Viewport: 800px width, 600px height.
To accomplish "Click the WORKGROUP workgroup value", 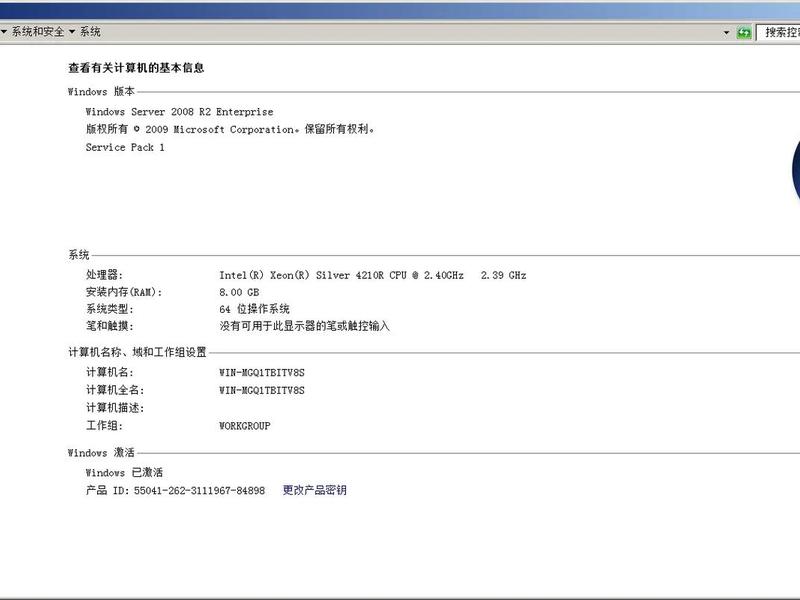I will click(x=244, y=426).
